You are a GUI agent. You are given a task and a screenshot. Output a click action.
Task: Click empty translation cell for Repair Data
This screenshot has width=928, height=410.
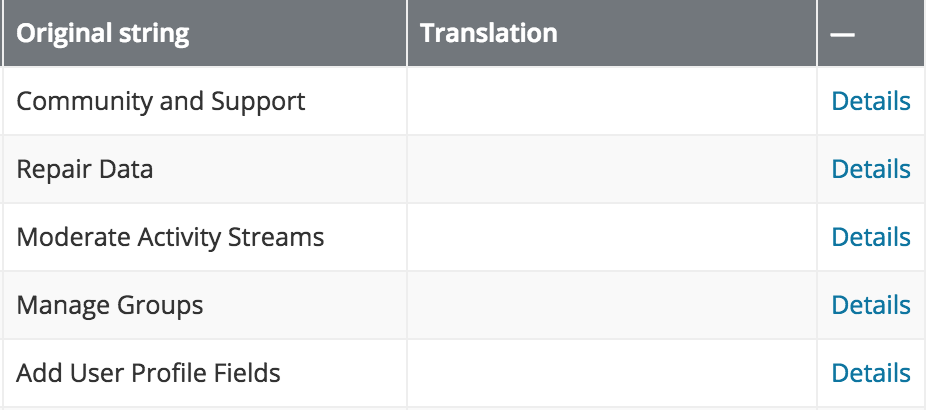(612, 169)
